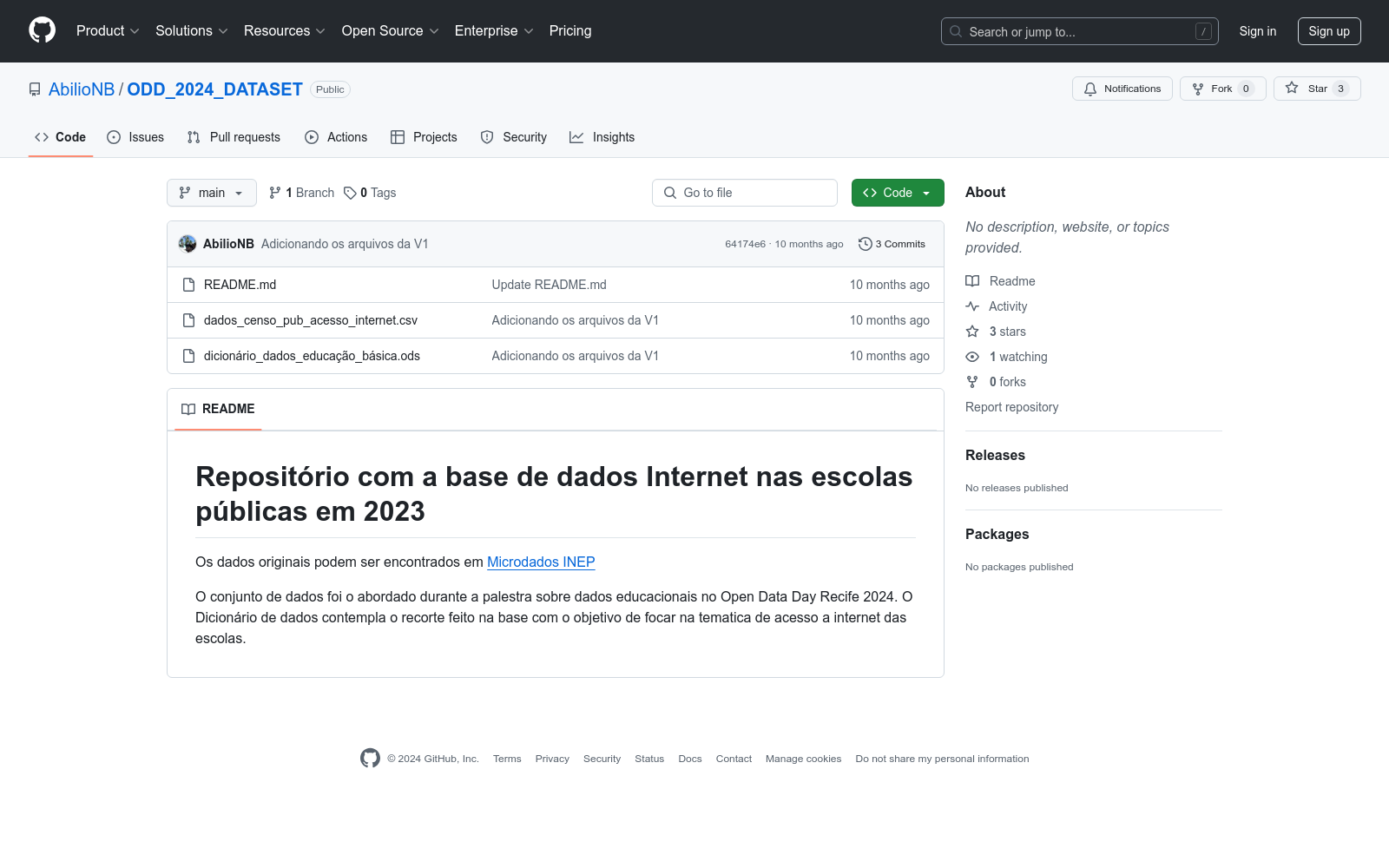The image size is (1389, 868).
Task: Click the book icon beside README heading
Action: [188, 409]
